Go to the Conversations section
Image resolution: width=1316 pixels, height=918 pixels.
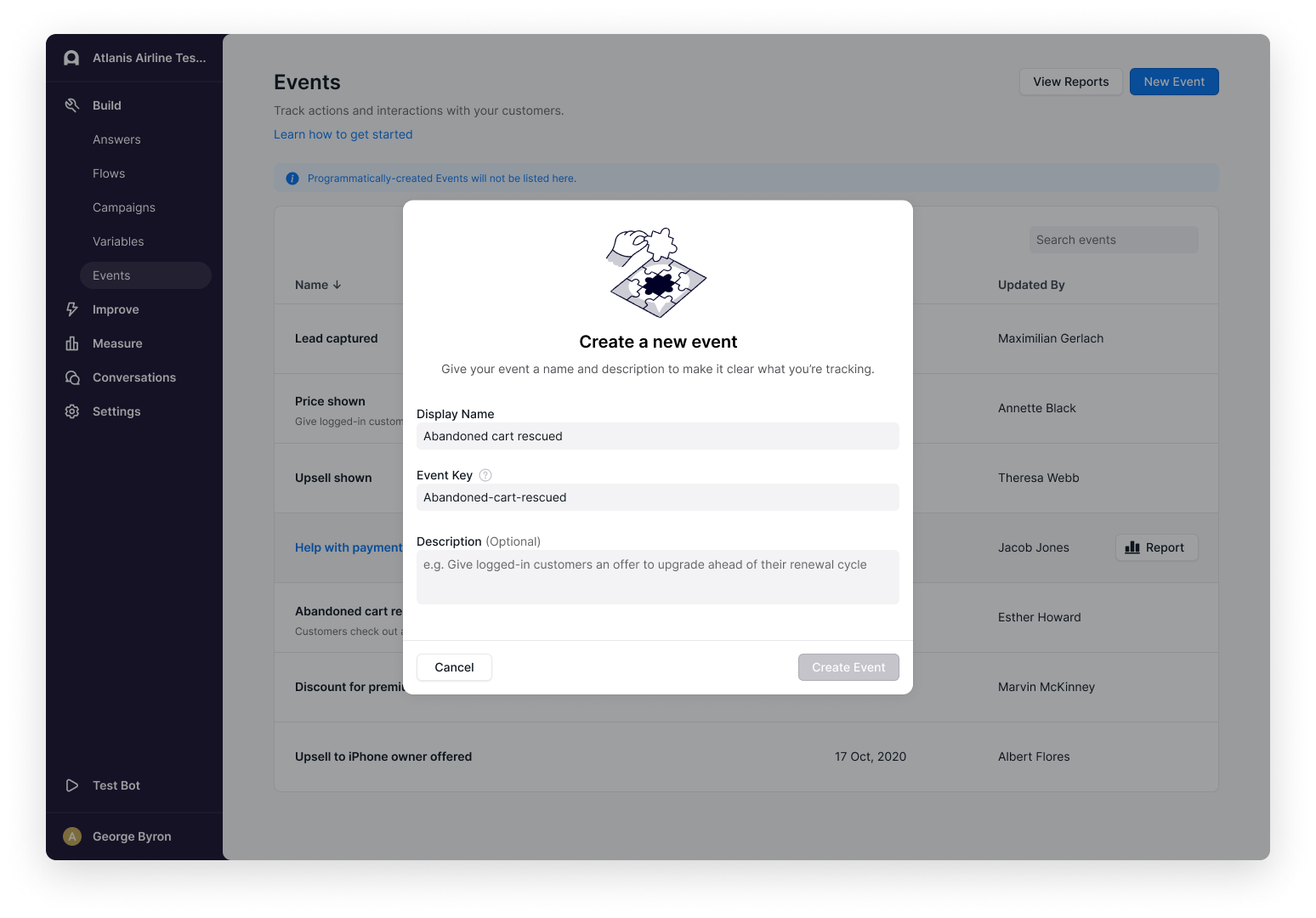[x=134, y=377]
